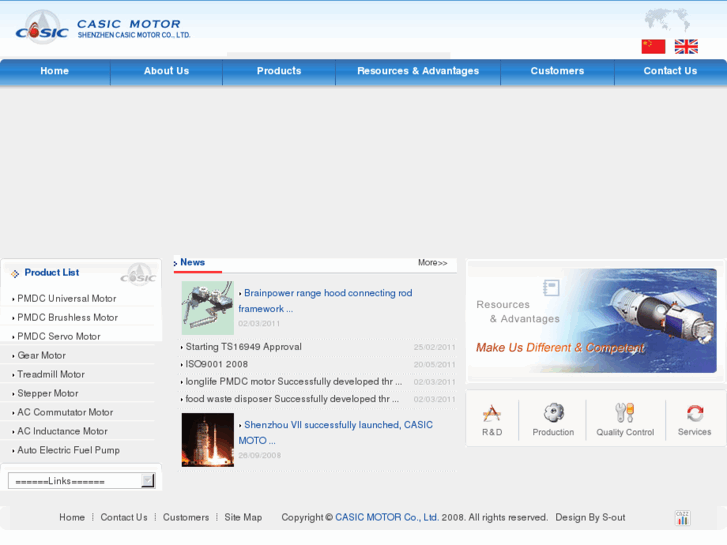Select PMDC Universal Motor in the product list

click(67, 299)
